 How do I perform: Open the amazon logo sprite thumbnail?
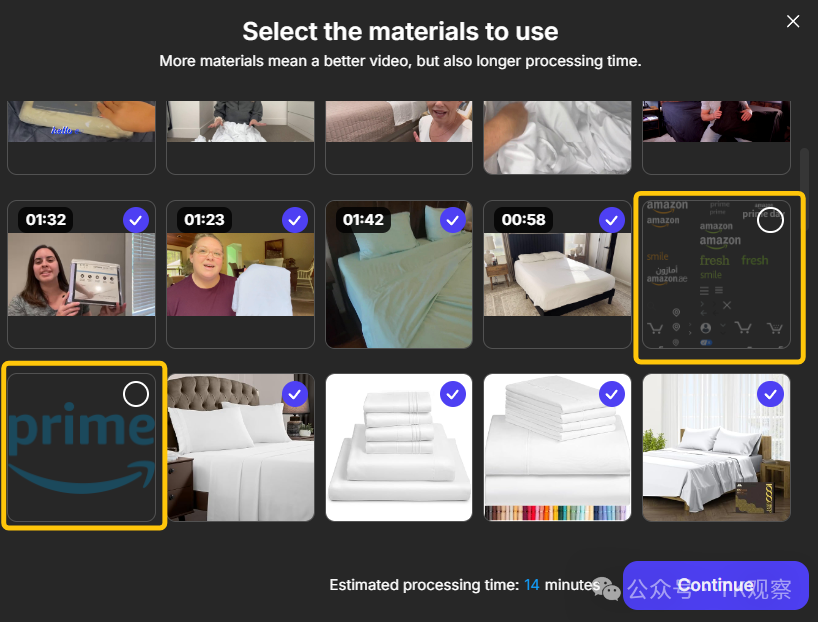pos(716,274)
